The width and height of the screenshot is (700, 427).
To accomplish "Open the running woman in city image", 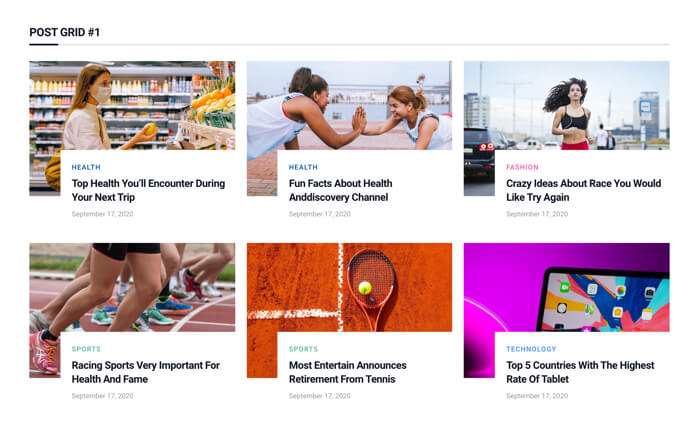I will (x=567, y=105).
